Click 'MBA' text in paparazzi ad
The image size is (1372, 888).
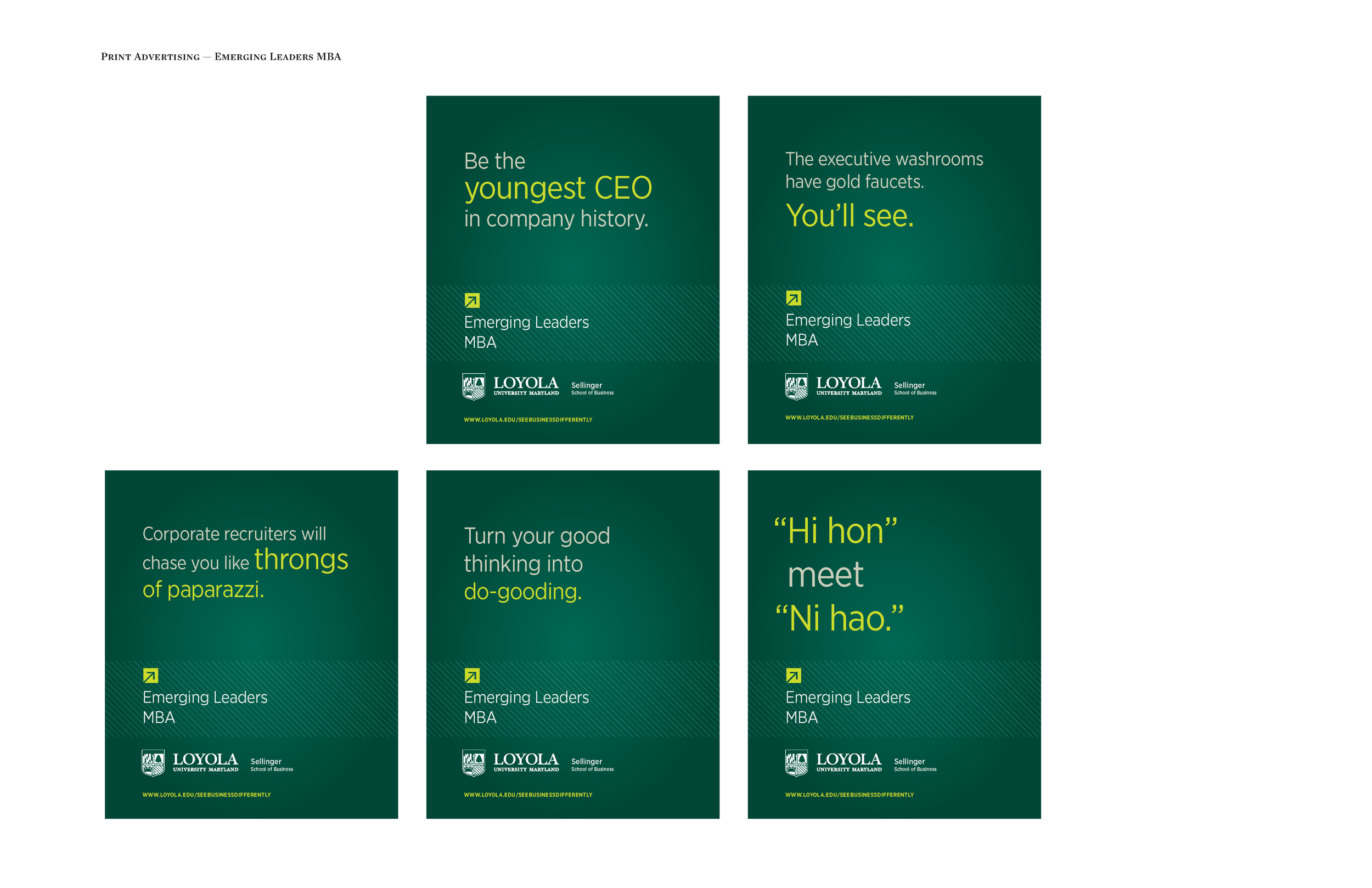[x=159, y=718]
